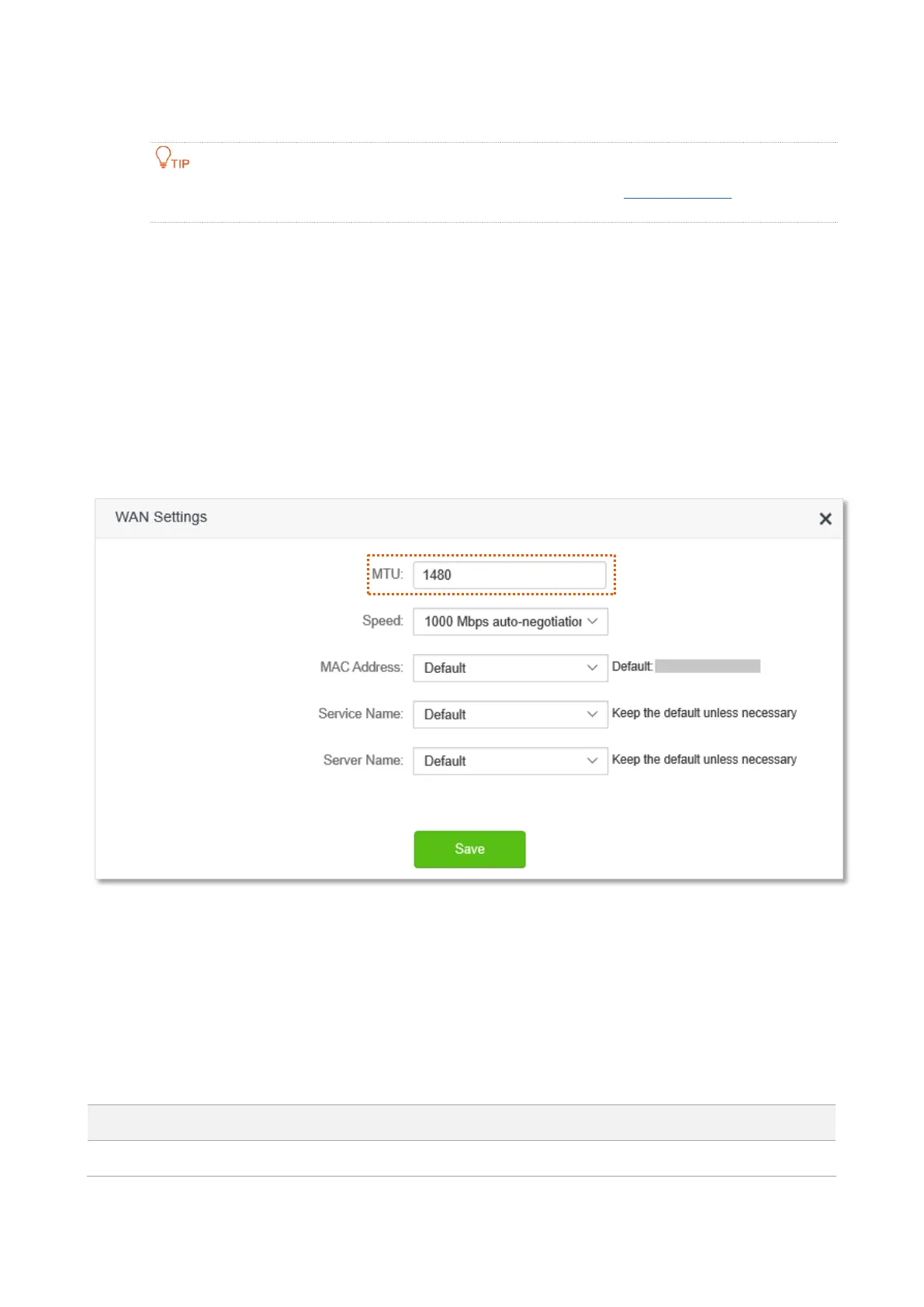Click the MTU label text
The height and width of the screenshot is (1307, 924).
pyautogui.click(x=387, y=574)
